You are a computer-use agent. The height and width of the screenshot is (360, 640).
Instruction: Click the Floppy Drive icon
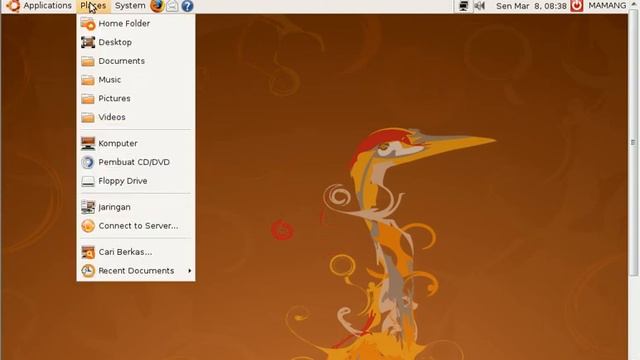(x=88, y=181)
